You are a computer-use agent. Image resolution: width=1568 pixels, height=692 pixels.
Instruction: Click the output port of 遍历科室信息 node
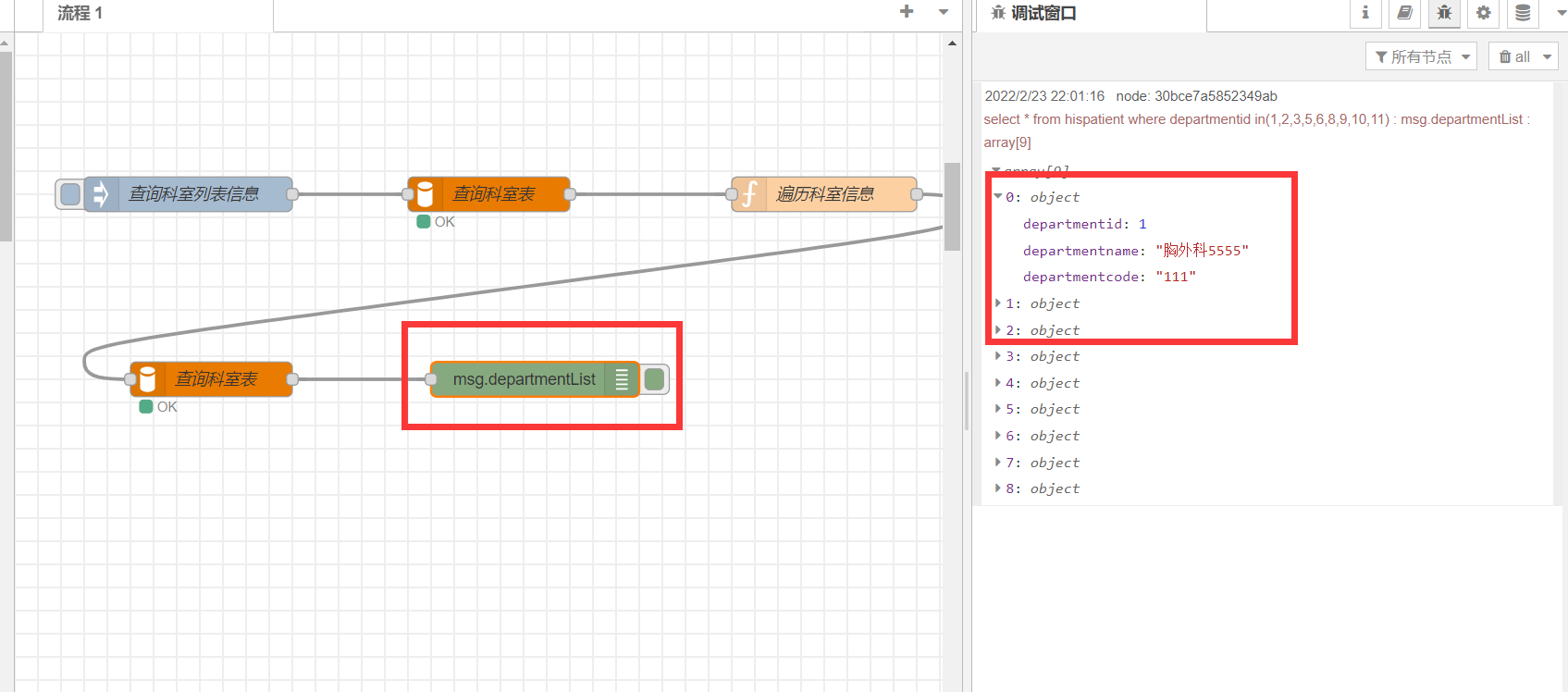tap(917, 194)
